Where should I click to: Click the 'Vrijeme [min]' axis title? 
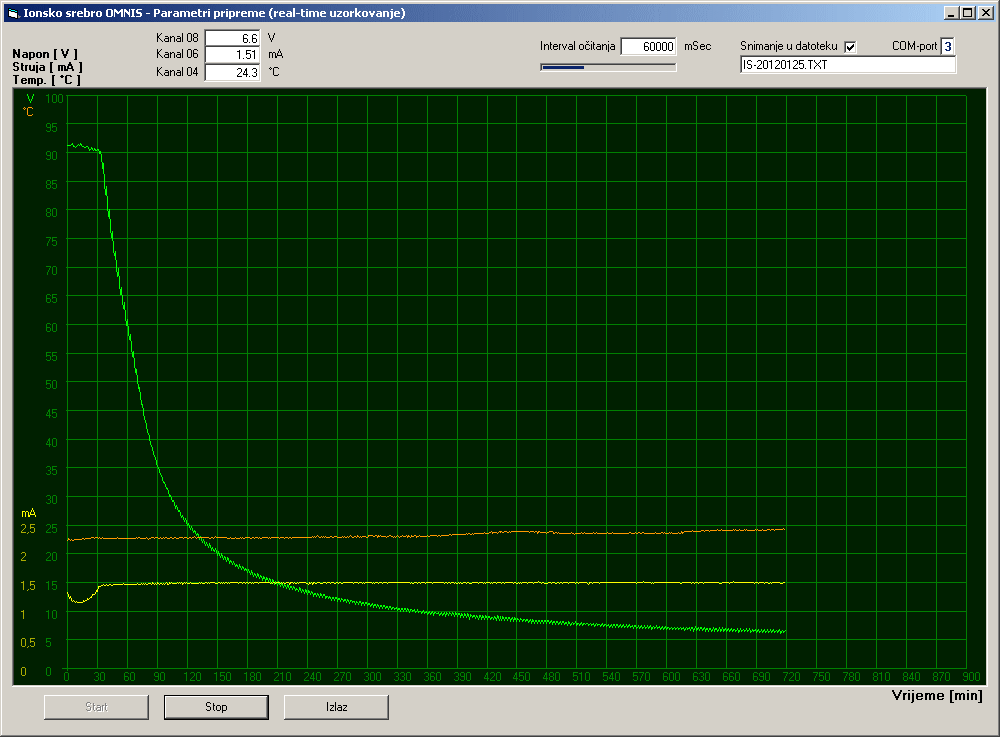937,696
